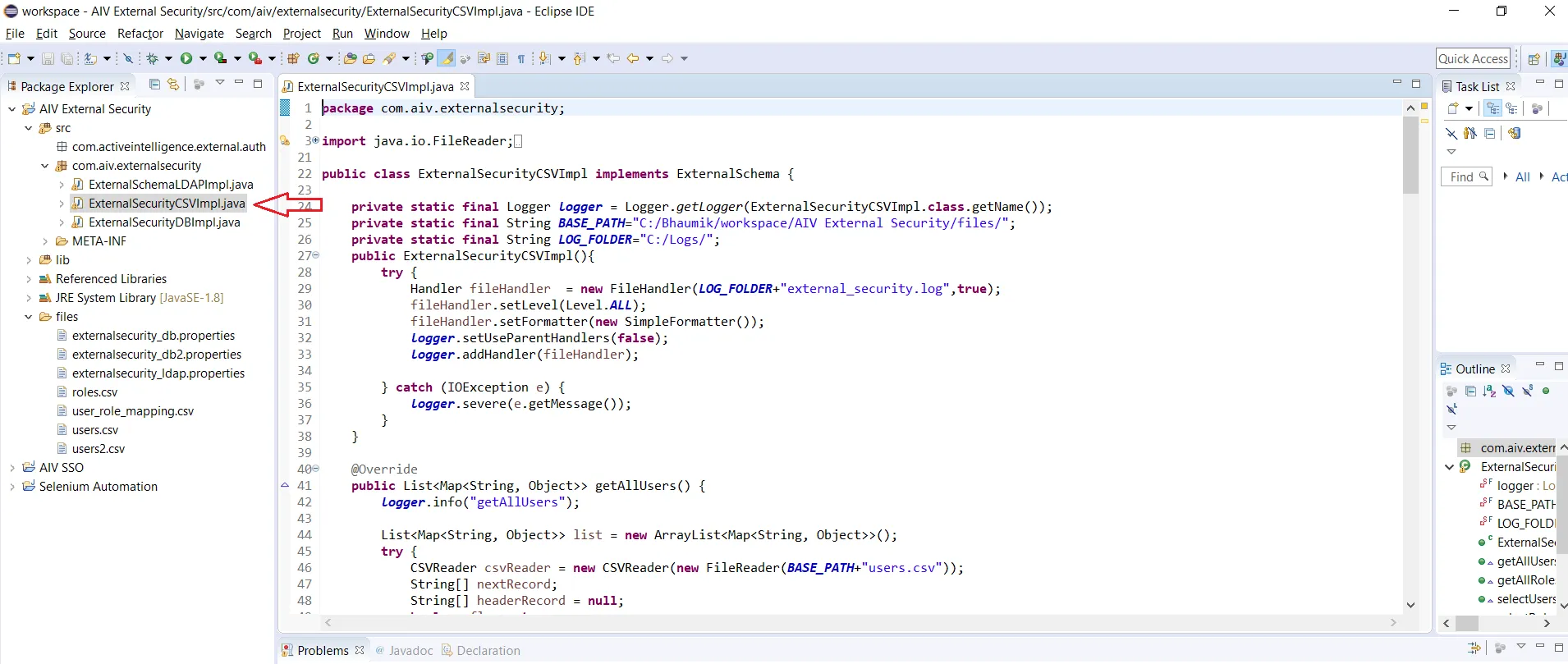Open the Refactor menu
Image resolution: width=1568 pixels, height=664 pixels.
(140, 34)
